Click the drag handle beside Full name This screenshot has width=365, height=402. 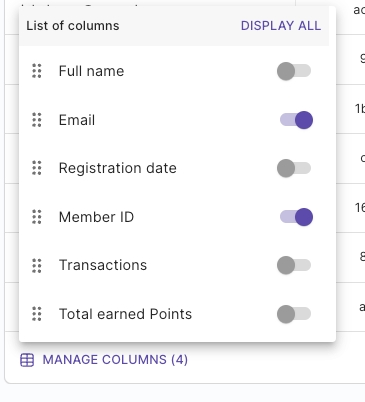point(37,71)
